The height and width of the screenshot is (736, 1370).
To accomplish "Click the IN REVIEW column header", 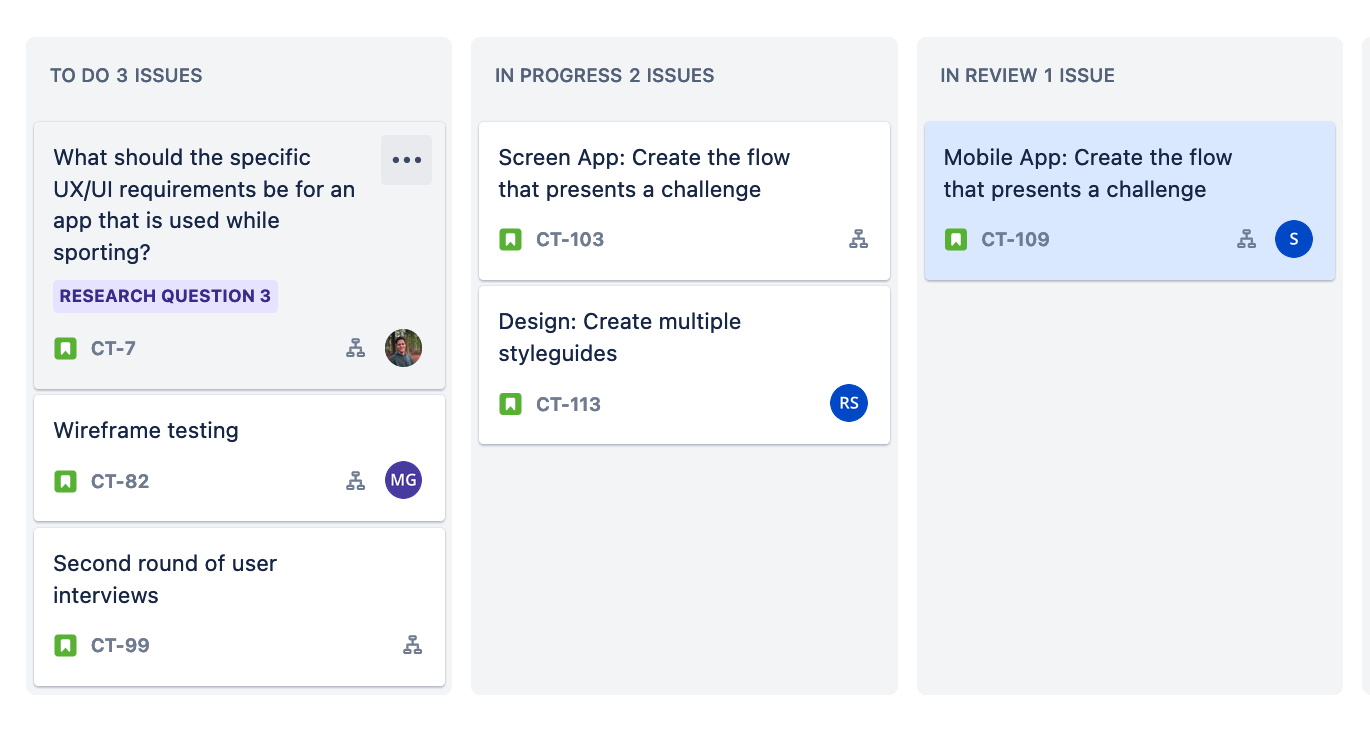I will [1027, 75].
